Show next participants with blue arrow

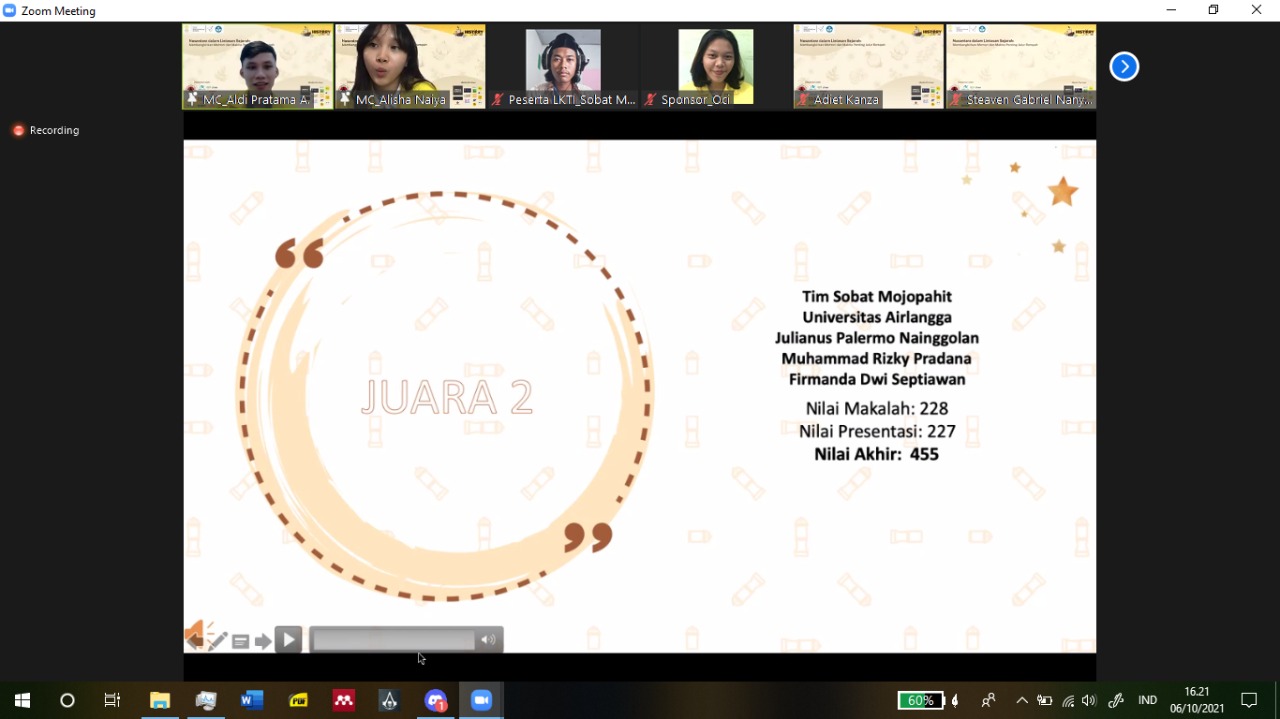1124,67
